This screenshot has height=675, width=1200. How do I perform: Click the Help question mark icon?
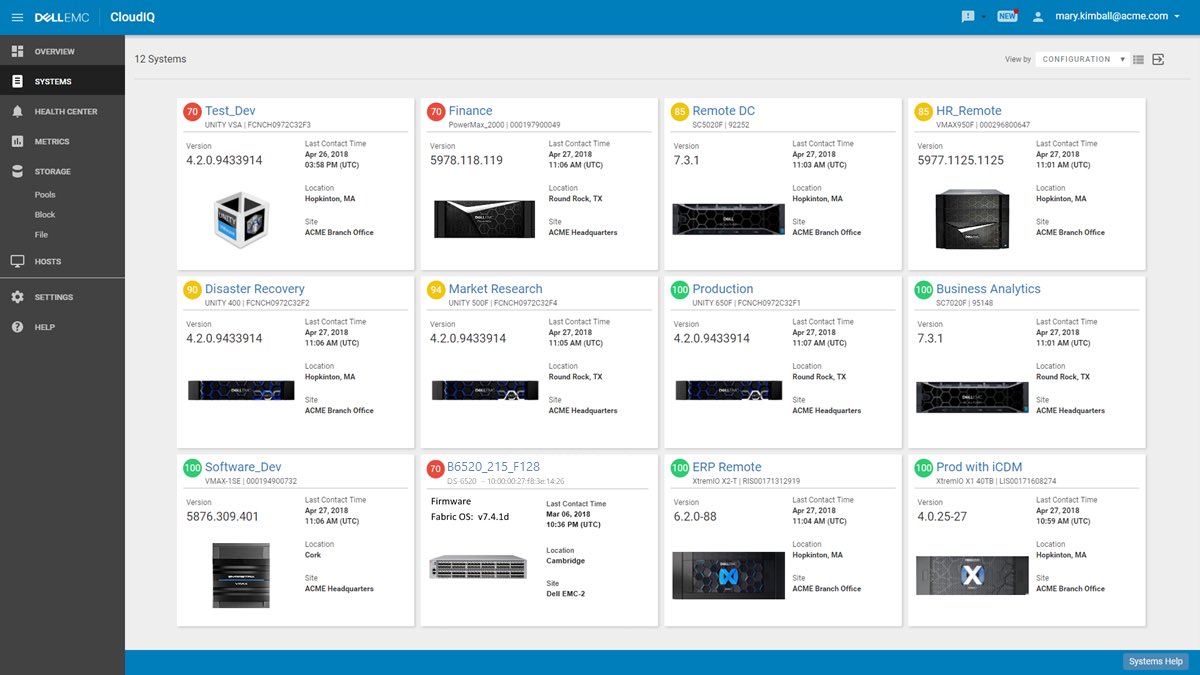17,327
